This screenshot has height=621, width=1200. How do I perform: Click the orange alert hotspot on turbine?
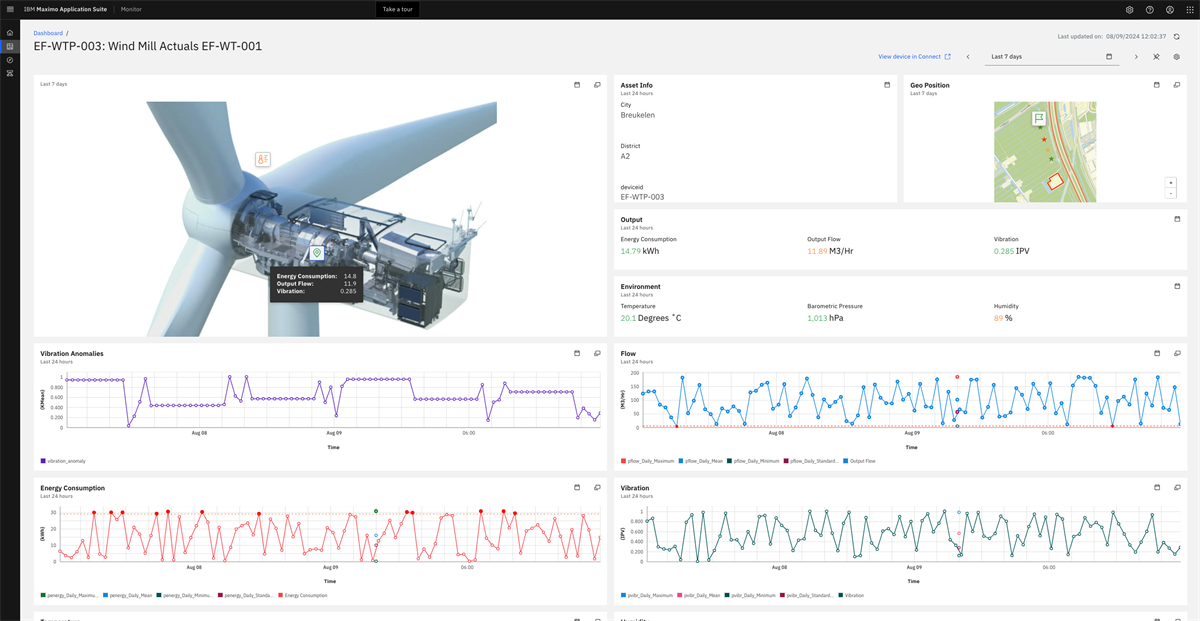pyautogui.click(x=263, y=159)
